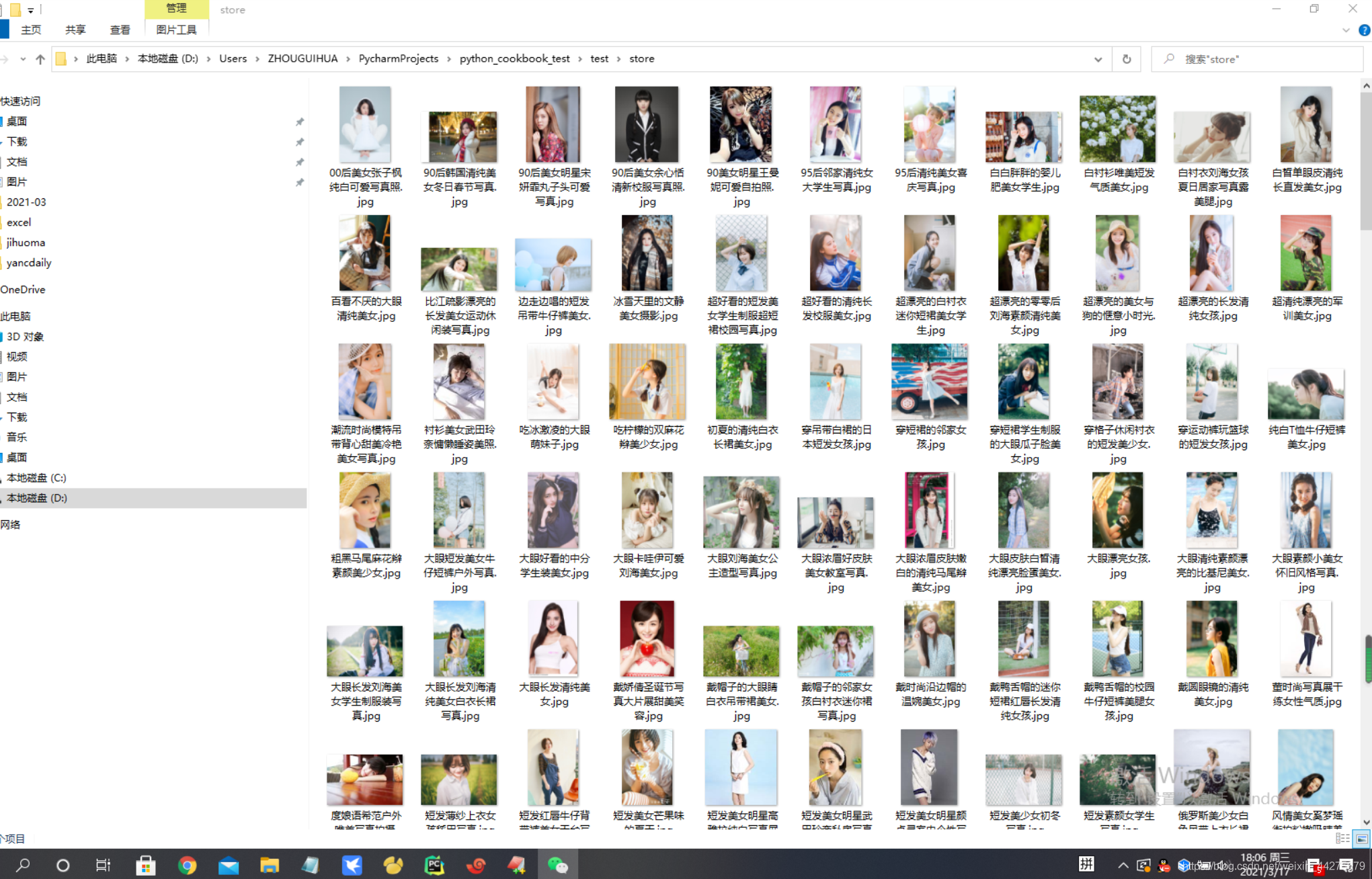Open Google Chrome from the taskbar
The height and width of the screenshot is (879, 1372).
[187, 865]
